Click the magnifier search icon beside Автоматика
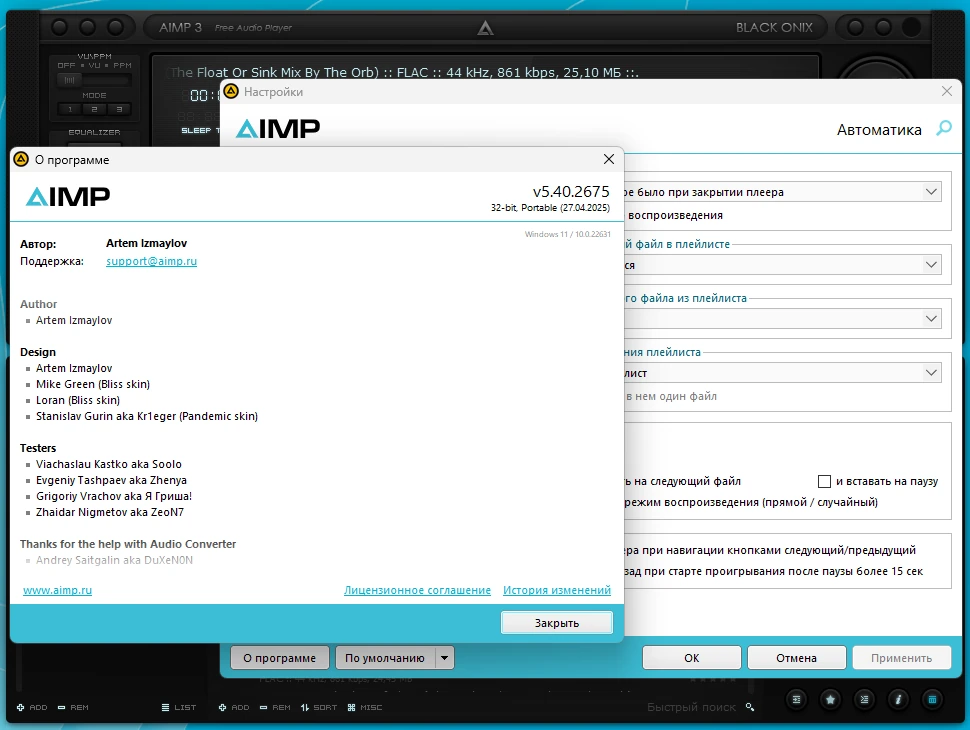 (x=944, y=128)
